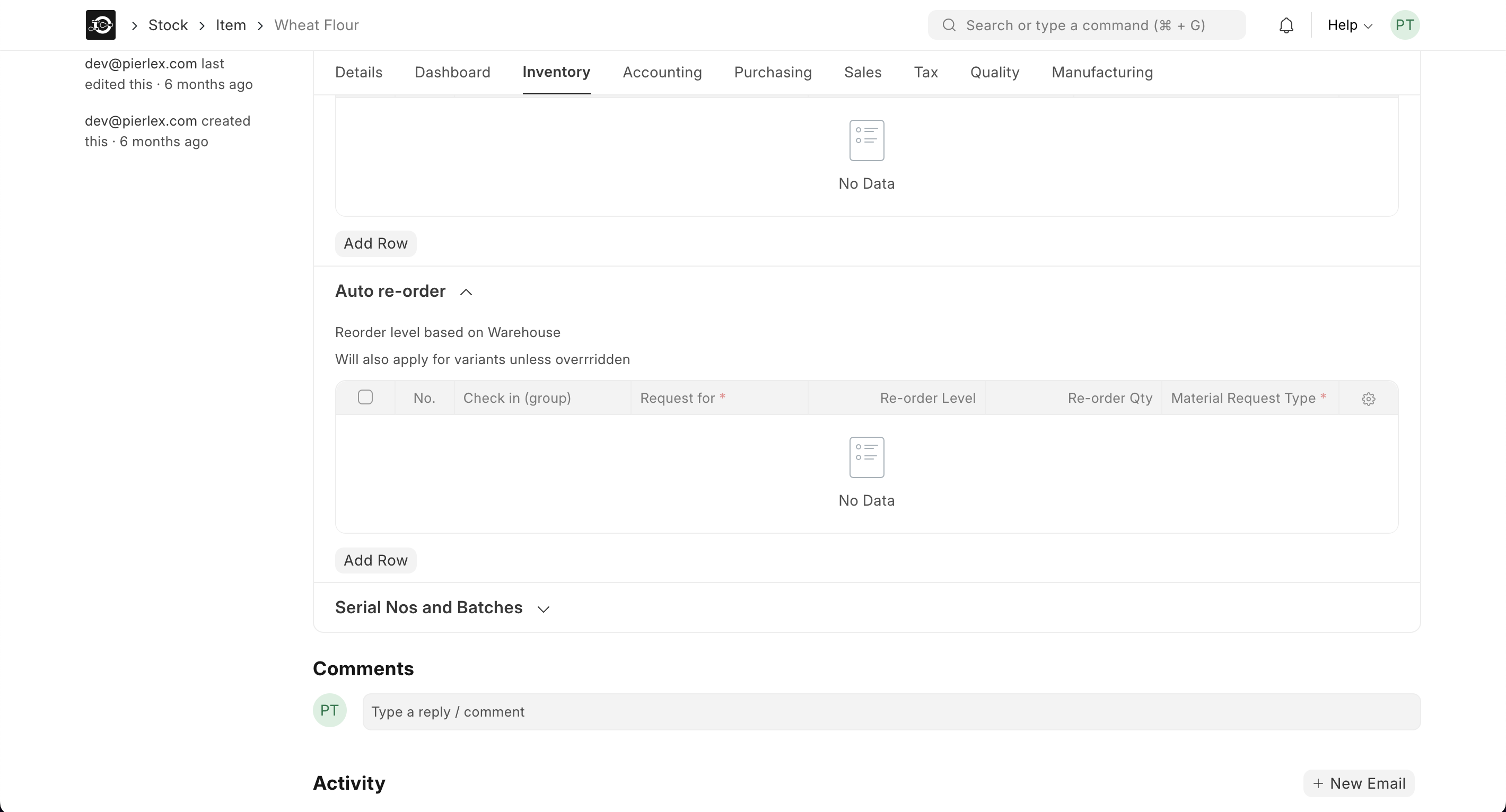Click No Data icon in Auto re-order table
The width and height of the screenshot is (1506, 812).
pyautogui.click(x=866, y=457)
